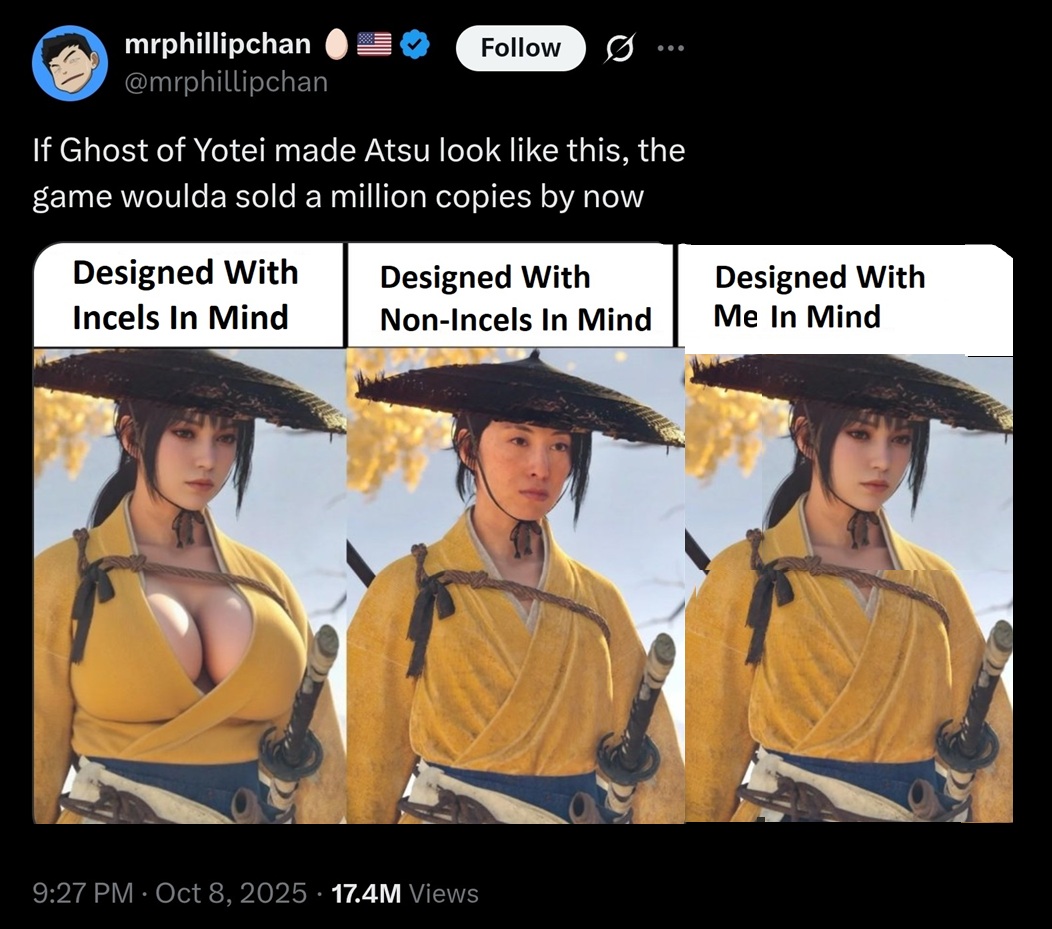Click the blue verified checkmark badge
The width and height of the screenshot is (1052, 929).
415,45
